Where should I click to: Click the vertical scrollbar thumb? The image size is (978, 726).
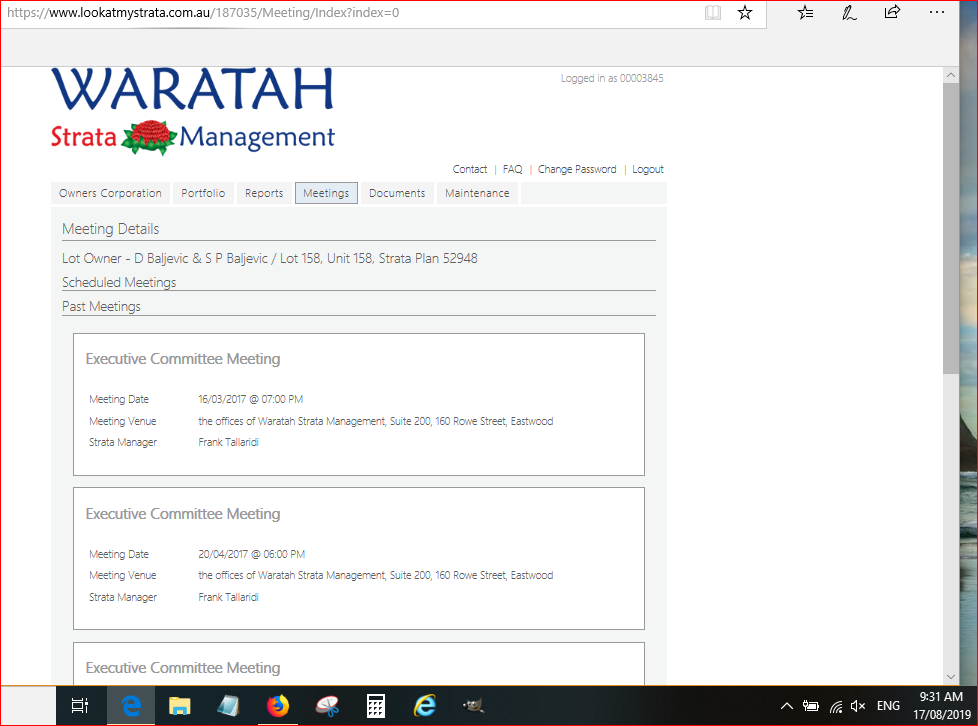pos(951,228)
